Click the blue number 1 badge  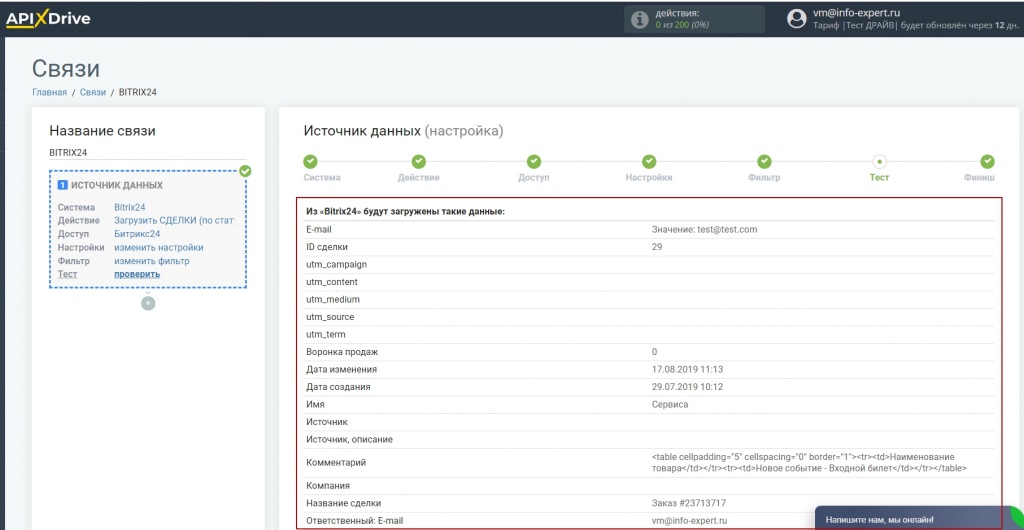pyautogui.click(x=63, y=185)
